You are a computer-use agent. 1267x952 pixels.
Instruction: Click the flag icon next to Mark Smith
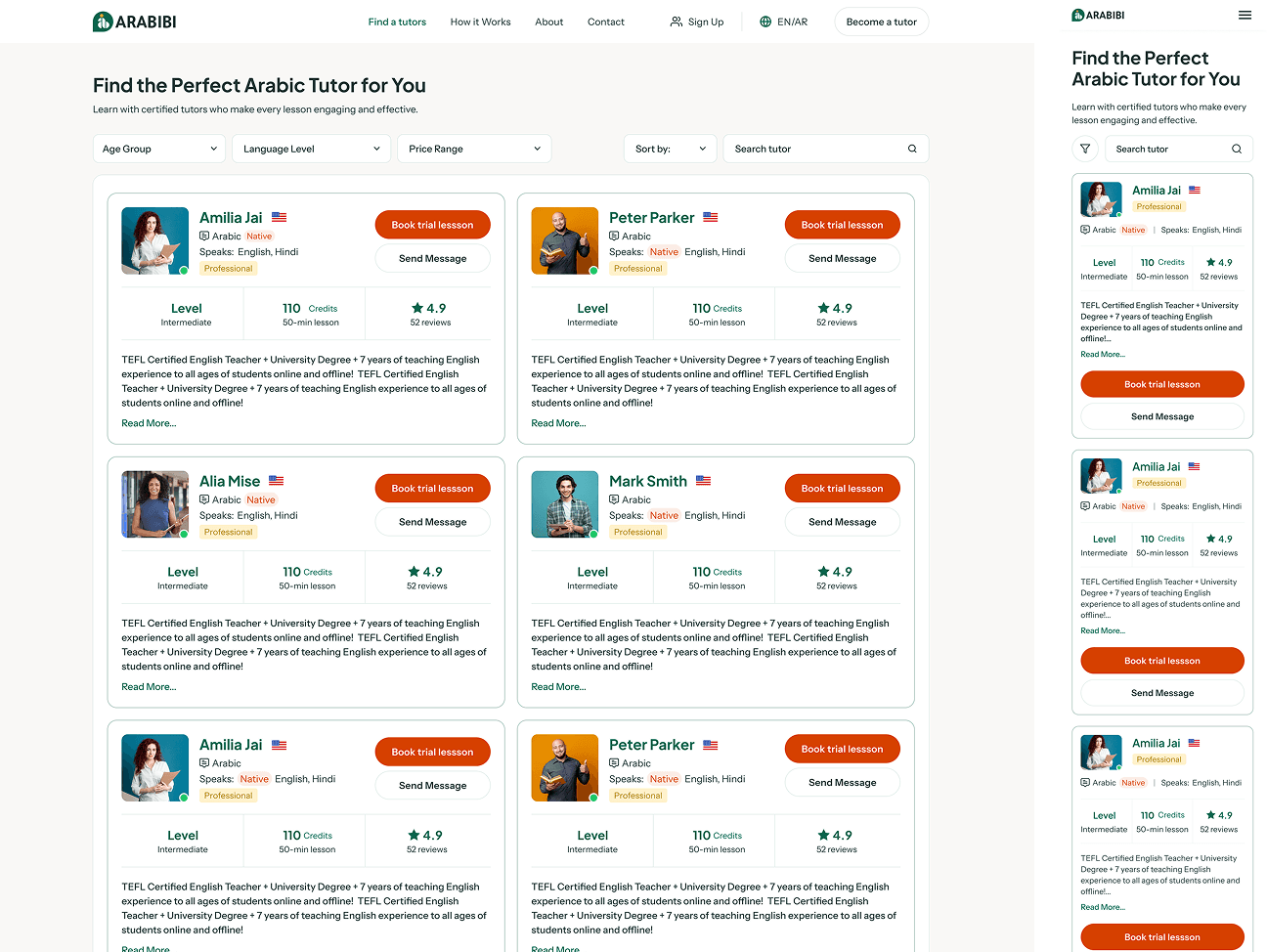pos(704,481)
